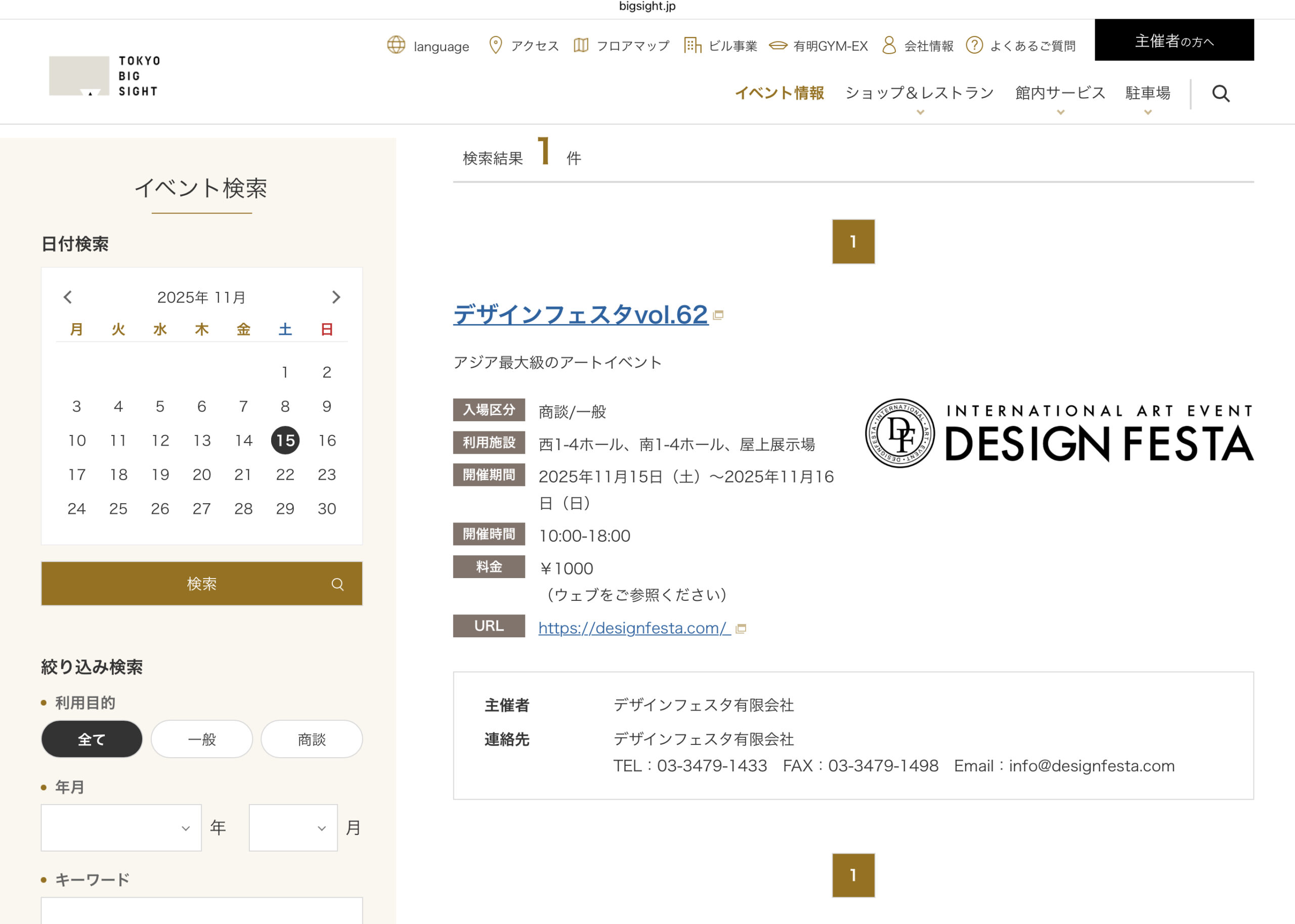Click the FAQ question mark icon
This screenshot has height=924, width=1295.
(974, 45)
